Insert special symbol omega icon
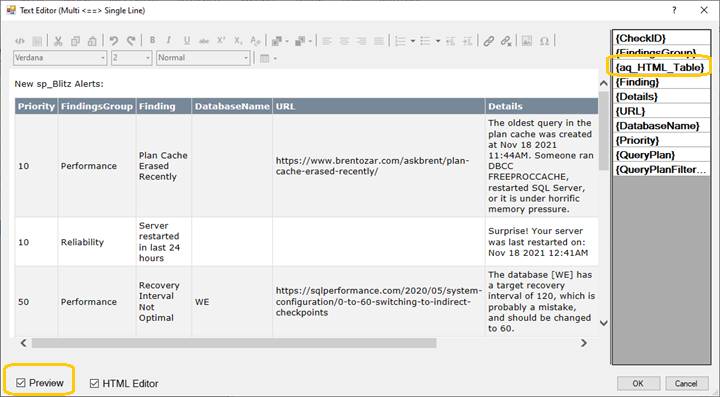This screenshot has height=397, width=720. 545,41
